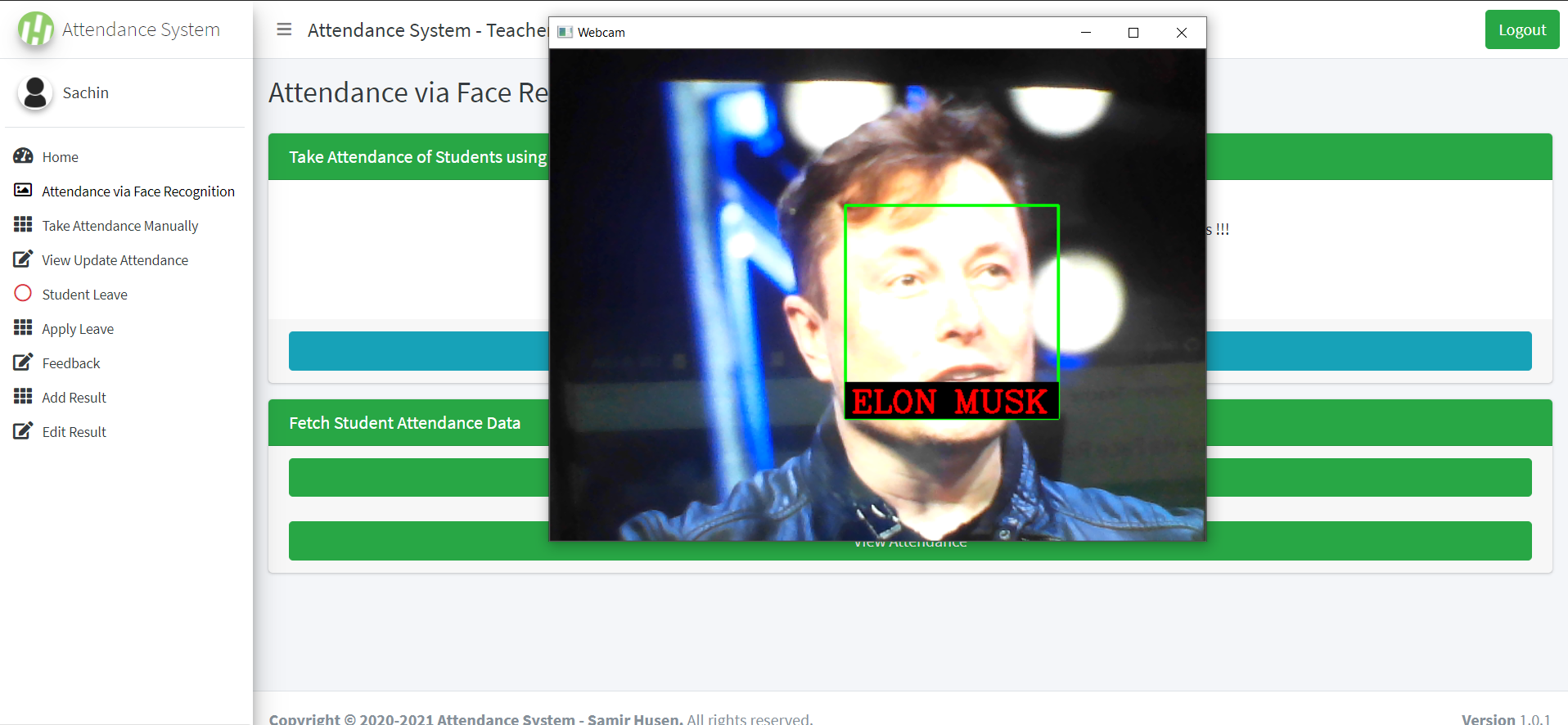Click the Home dashboard icon

click(23, 155)
